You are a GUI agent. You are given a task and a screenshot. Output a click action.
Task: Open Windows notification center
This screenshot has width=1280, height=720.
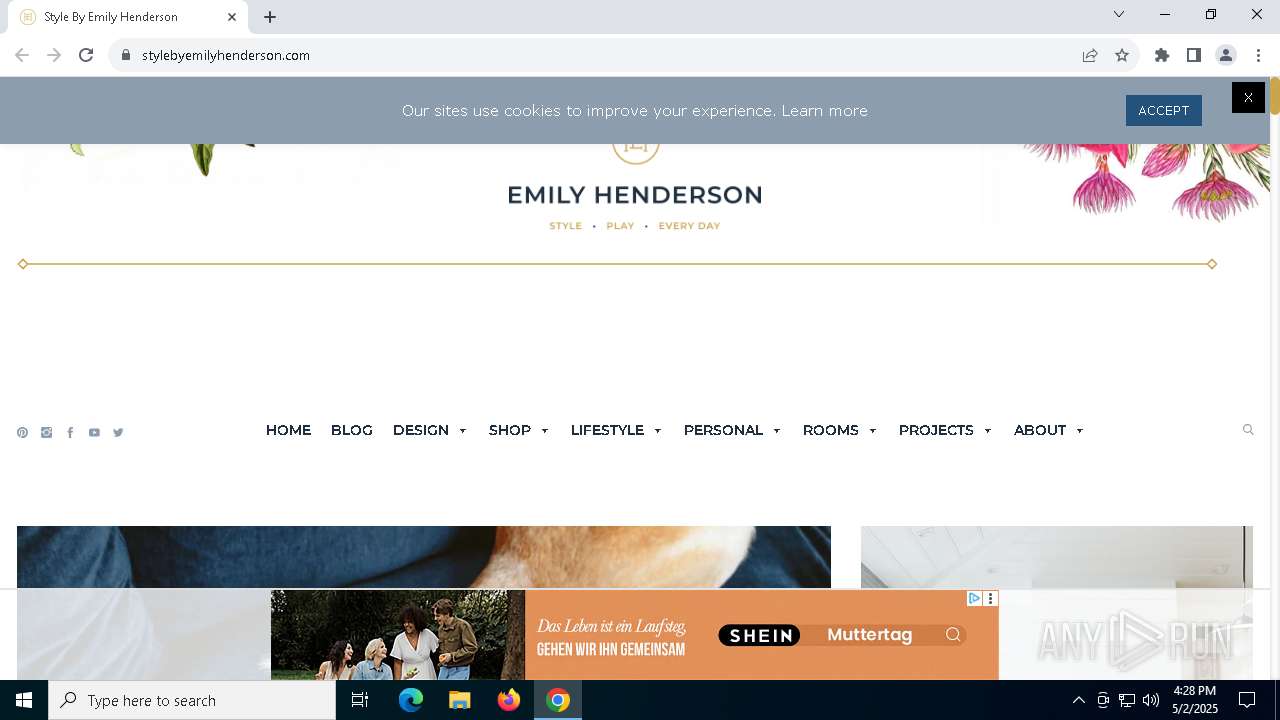[1247, 700]
